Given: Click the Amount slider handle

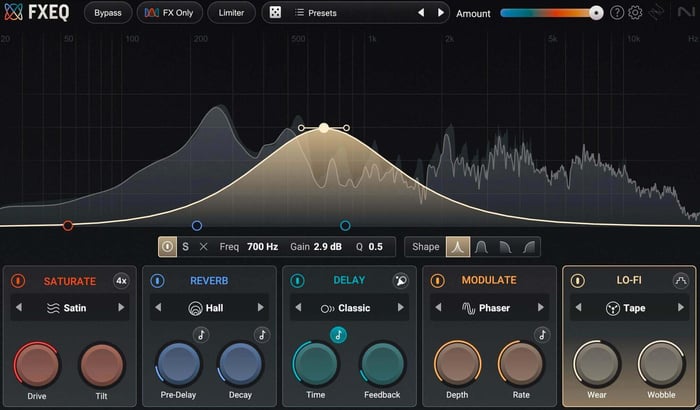Looking at the screenshot, I should point(596,13).
